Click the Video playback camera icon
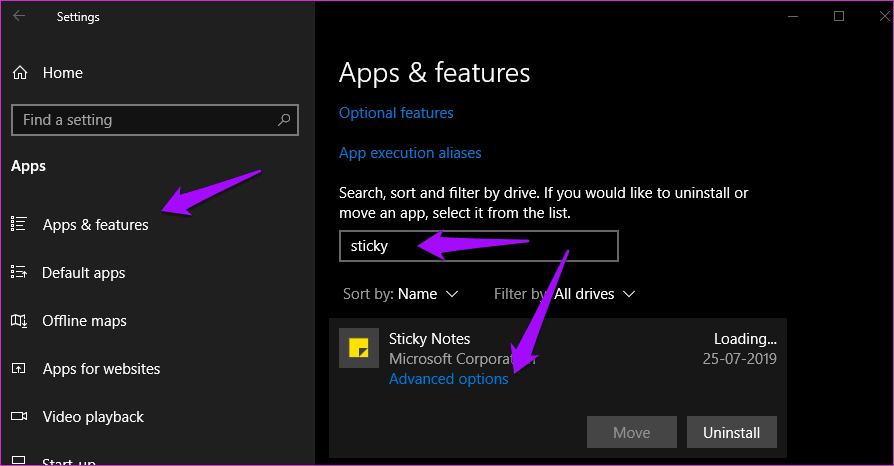Viewport: 894px width, 466px height. (x=19, y=416)
